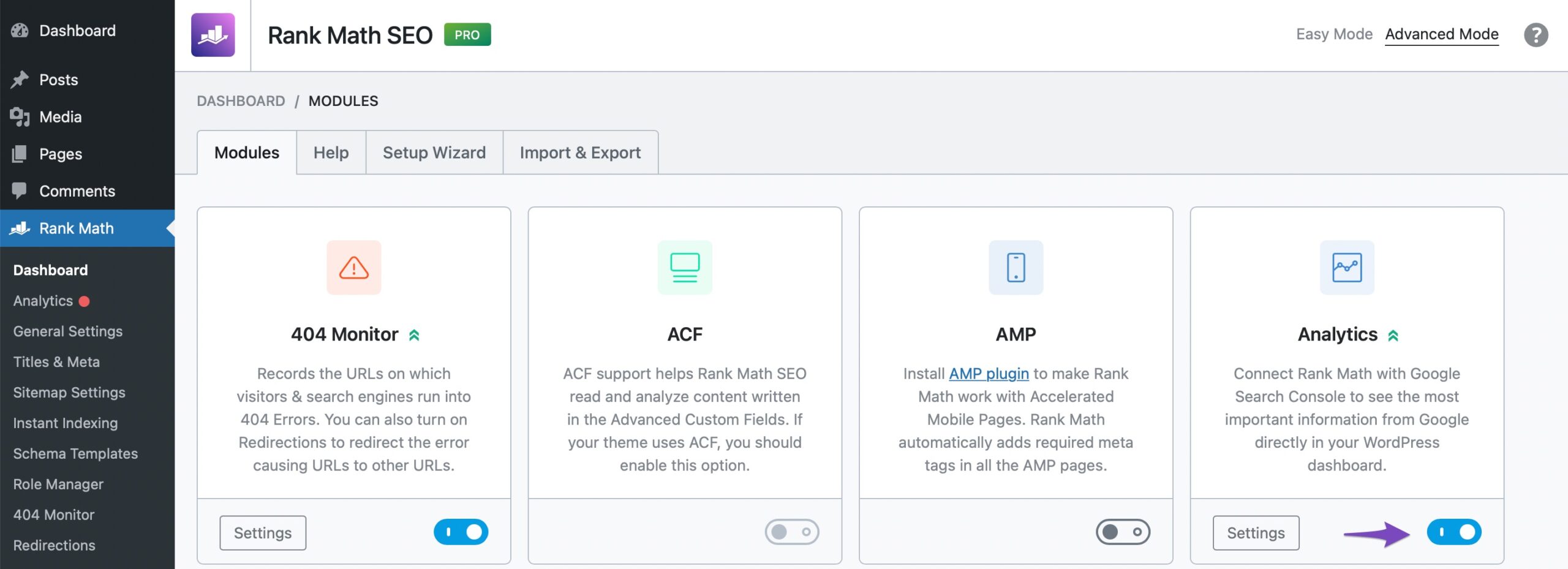
Task: Go to DASHBOARD in the breadcrumb
Action: coord(241,101)
